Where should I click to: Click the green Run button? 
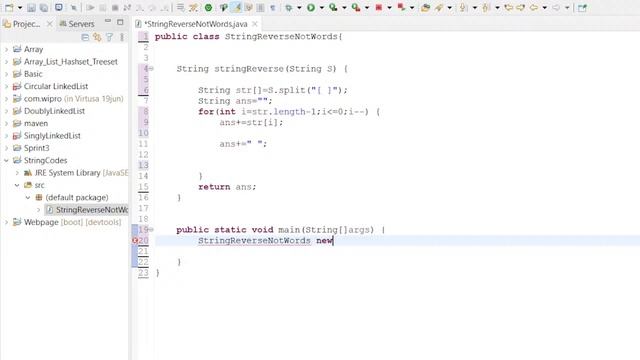[311, 7]
